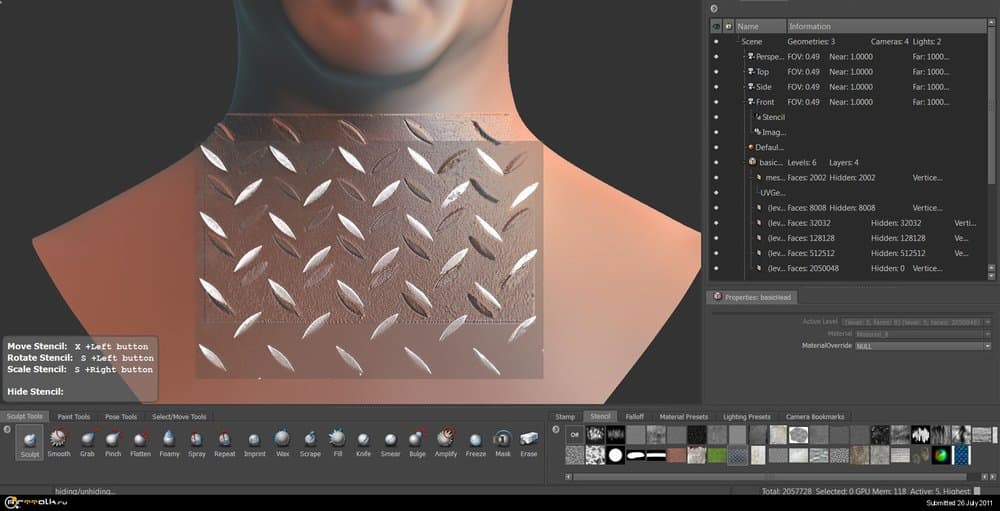Select the Erase tool
1000x511 pixels.
pos(528,440)
